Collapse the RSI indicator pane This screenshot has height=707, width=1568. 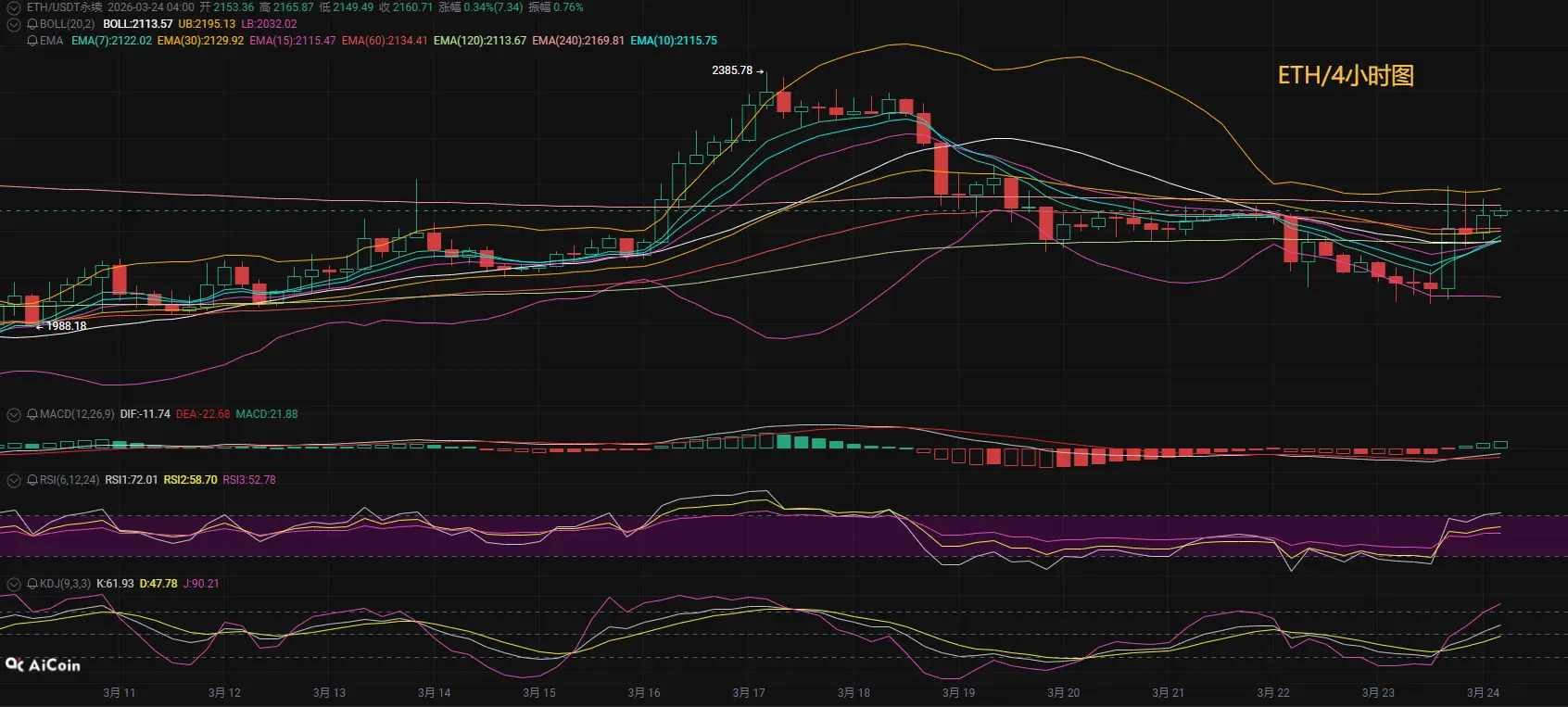tap(14, 480)
